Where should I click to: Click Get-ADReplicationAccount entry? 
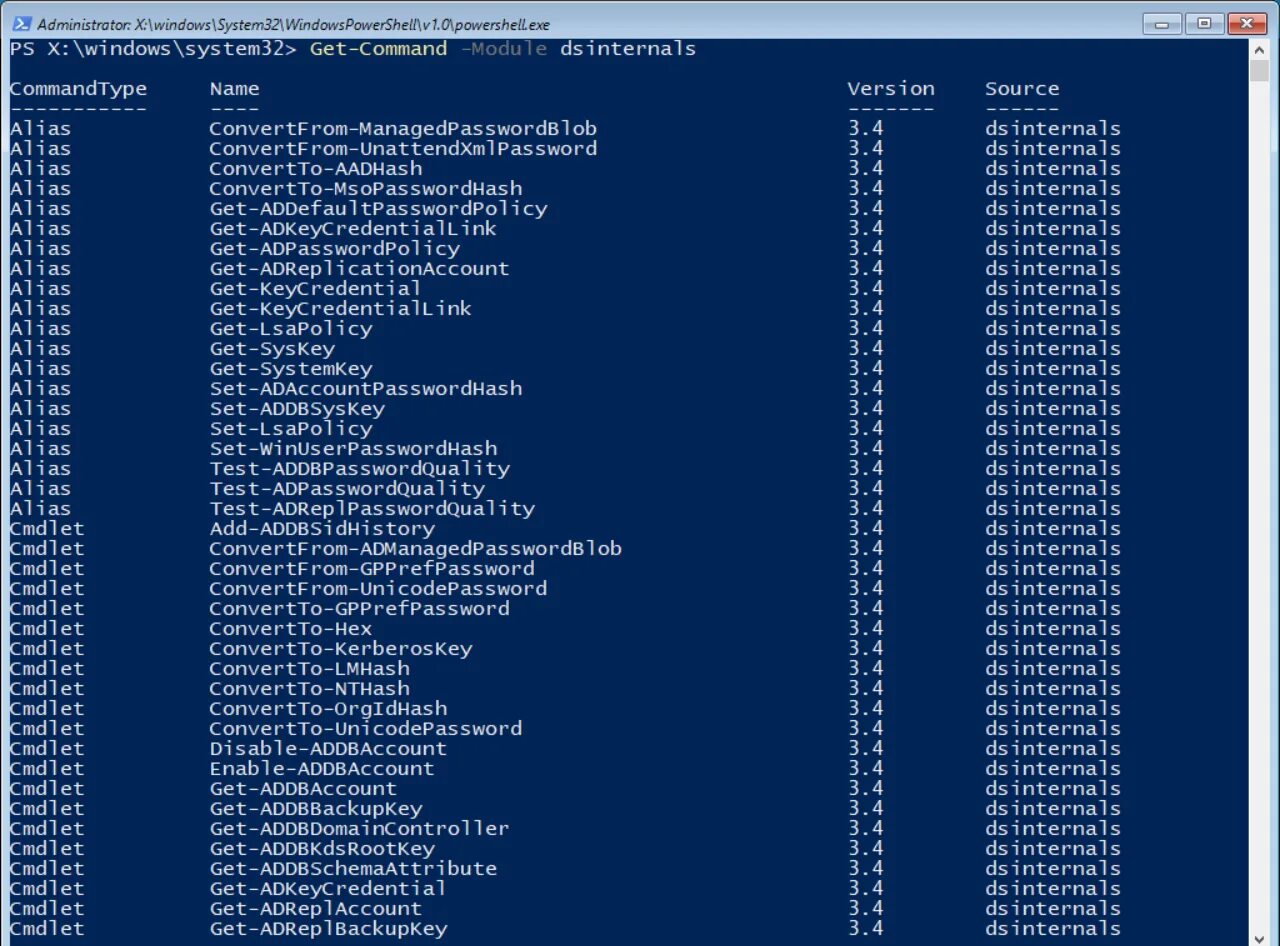coord(359,269)
